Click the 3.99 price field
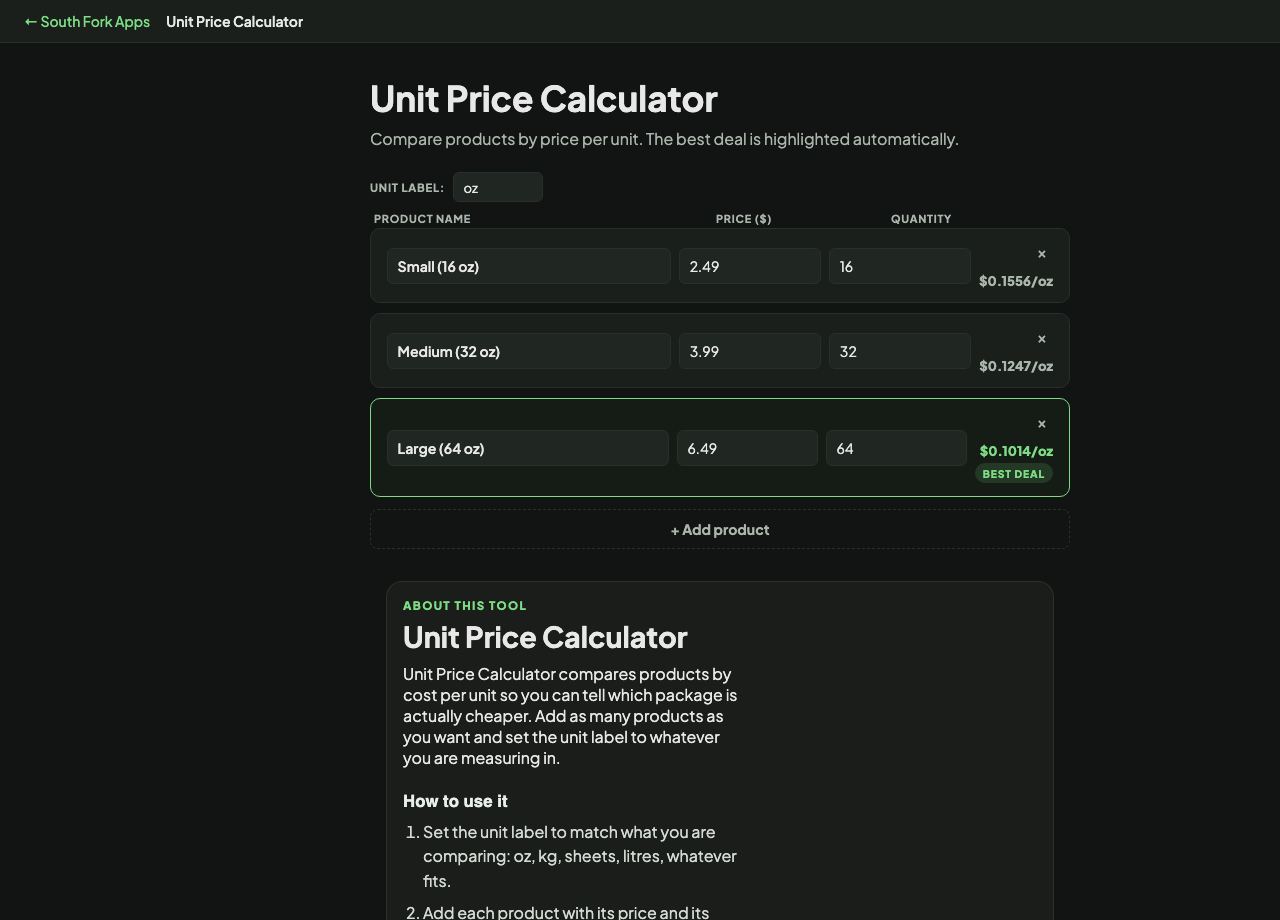This screenshot has height=920, width=1280. (750, 351)
